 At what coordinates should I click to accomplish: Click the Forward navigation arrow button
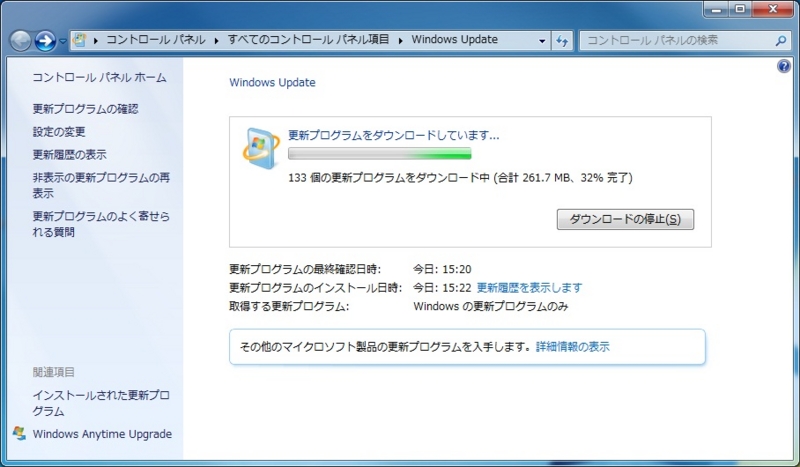pos(45,41)
